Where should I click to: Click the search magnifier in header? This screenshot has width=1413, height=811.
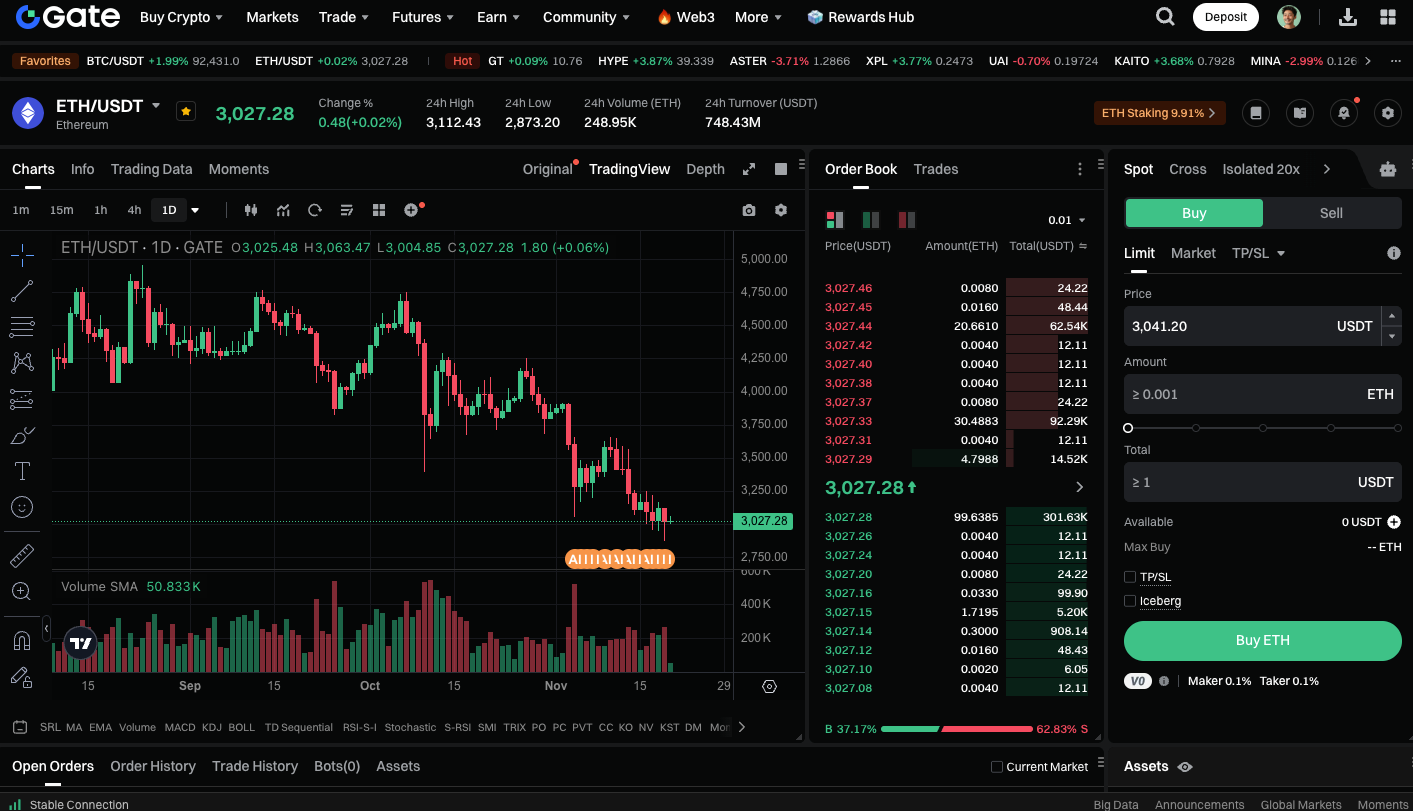coord(1165,17)
